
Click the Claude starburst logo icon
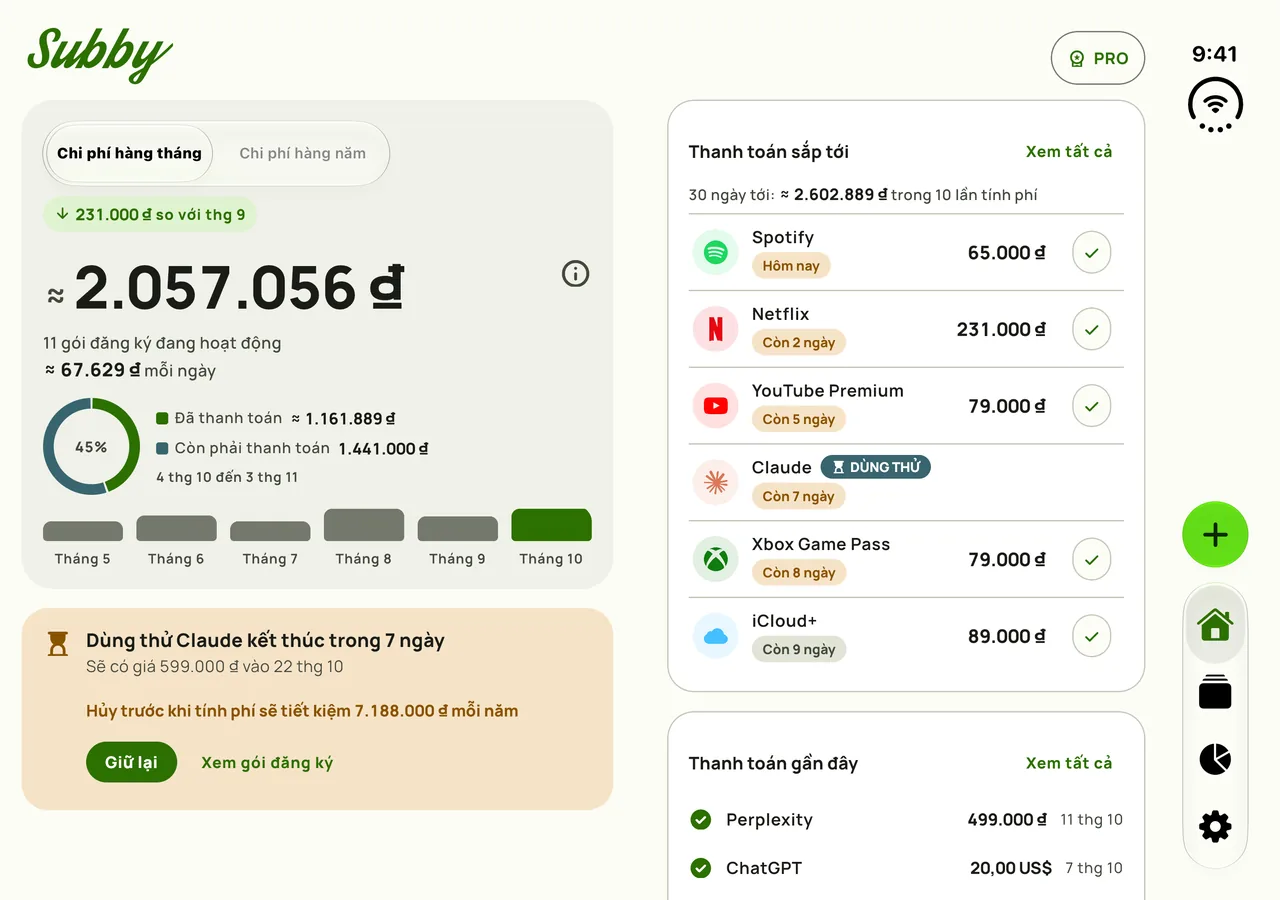[x=715, y=483]
